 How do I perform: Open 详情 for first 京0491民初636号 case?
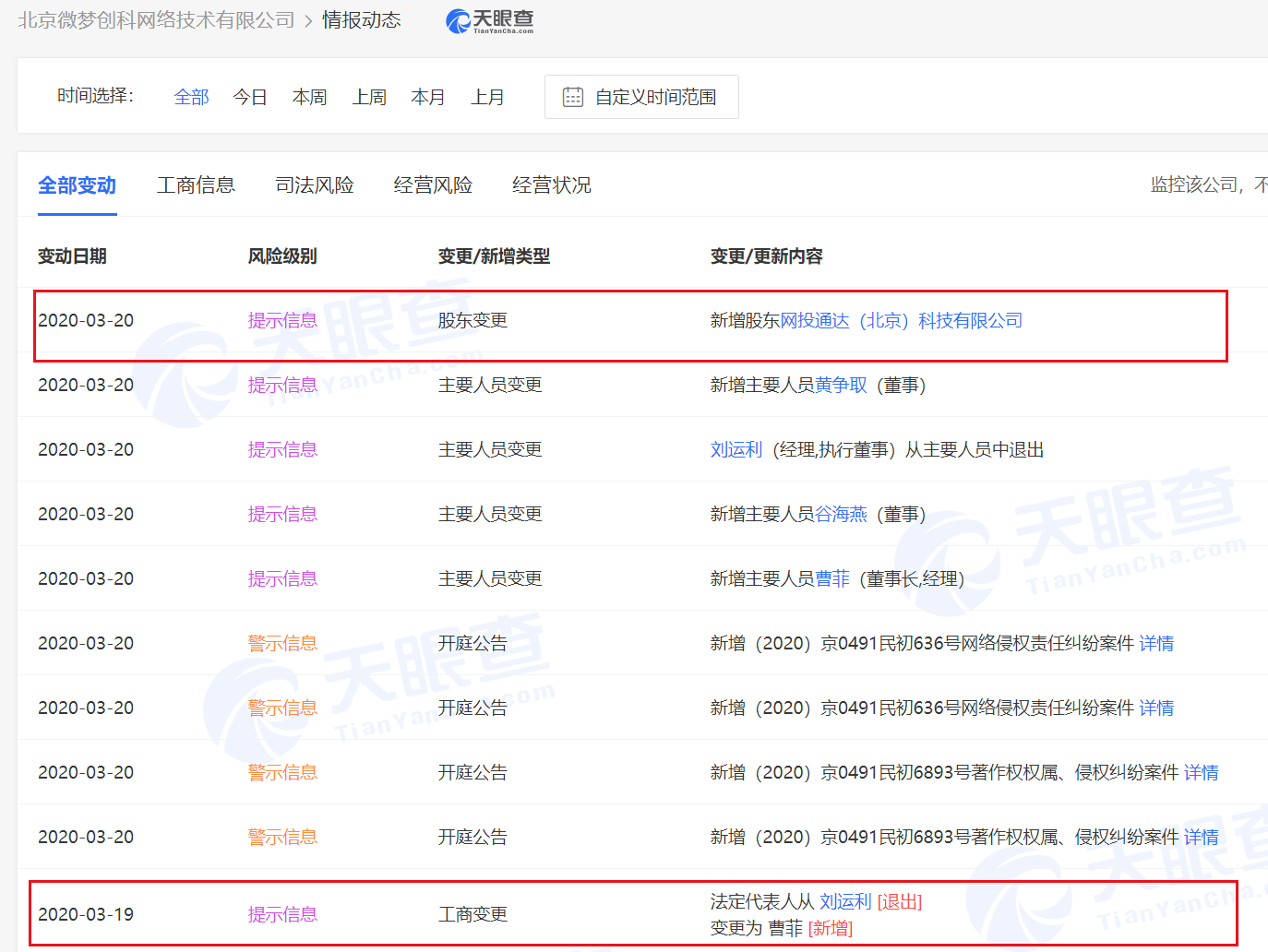pyautogui.click(x=1156, y=643)
